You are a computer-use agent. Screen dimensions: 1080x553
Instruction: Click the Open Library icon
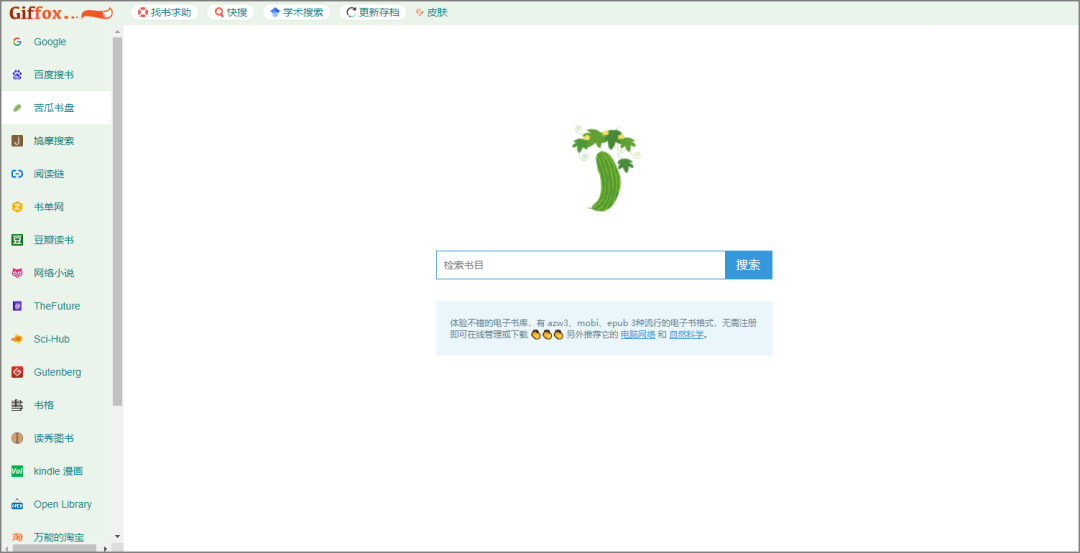point(17,504)
